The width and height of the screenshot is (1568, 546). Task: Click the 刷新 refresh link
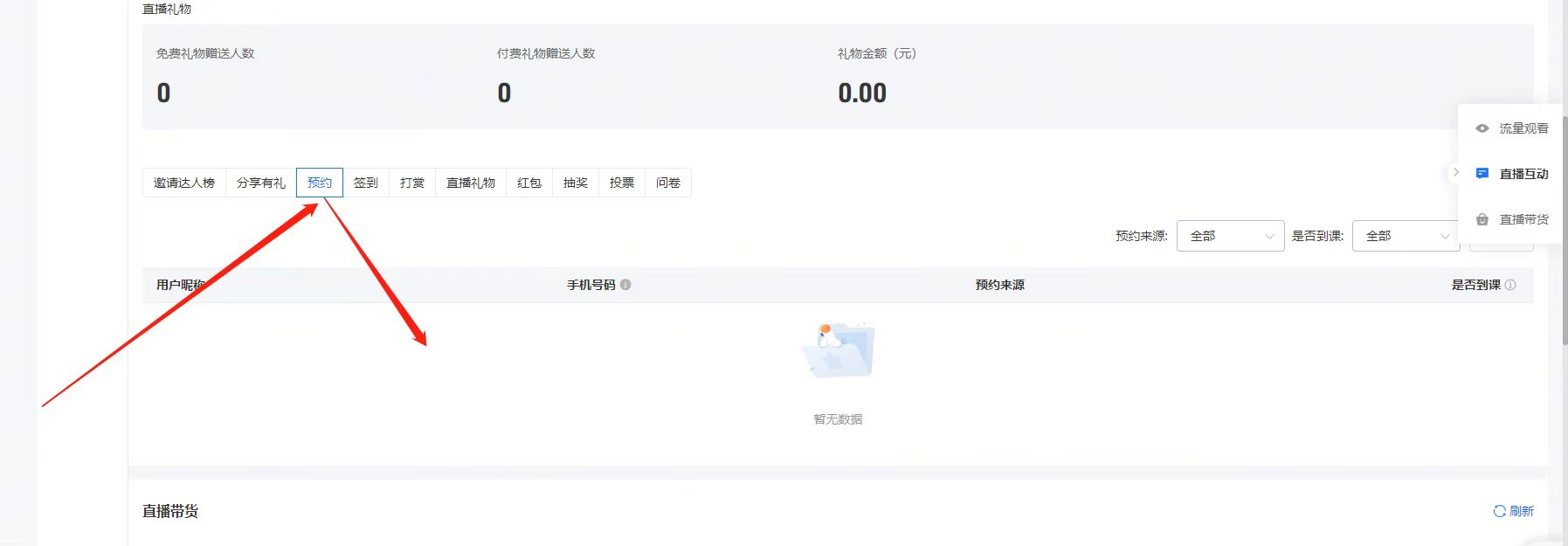[x=1514, y=511]
